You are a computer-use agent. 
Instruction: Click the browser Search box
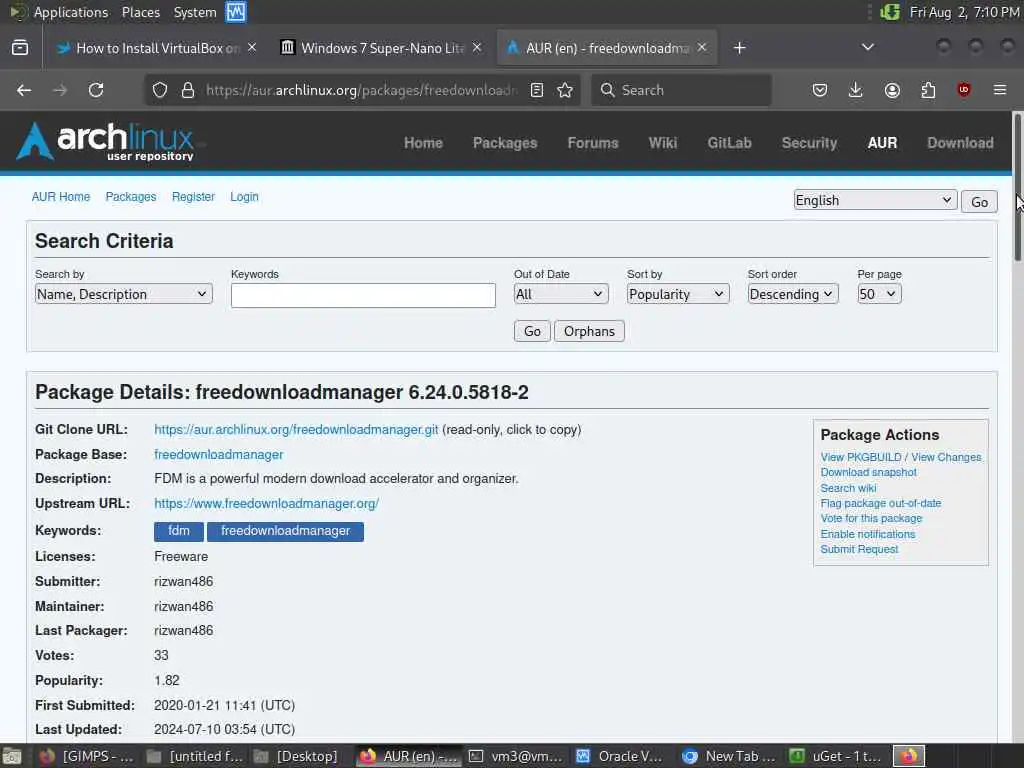(682, 90)
